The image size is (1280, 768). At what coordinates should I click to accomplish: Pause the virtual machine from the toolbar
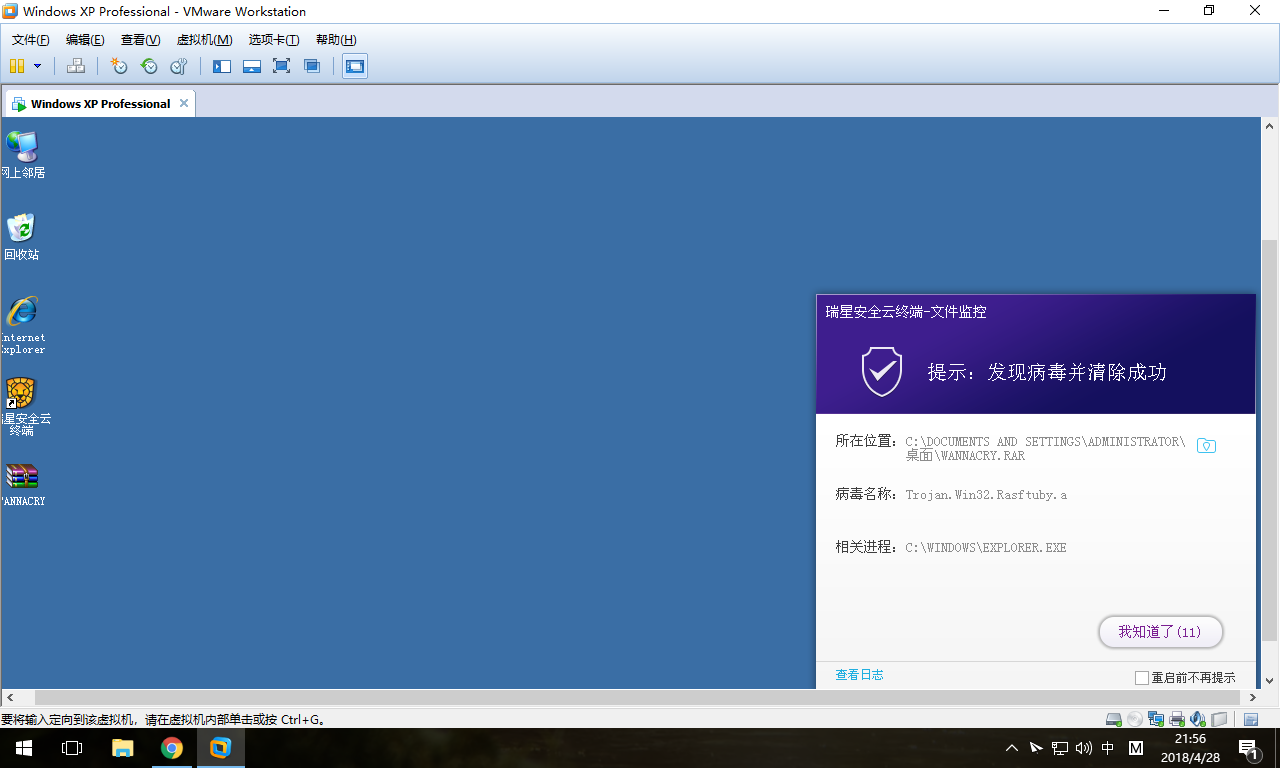click(x=17, y=66)
